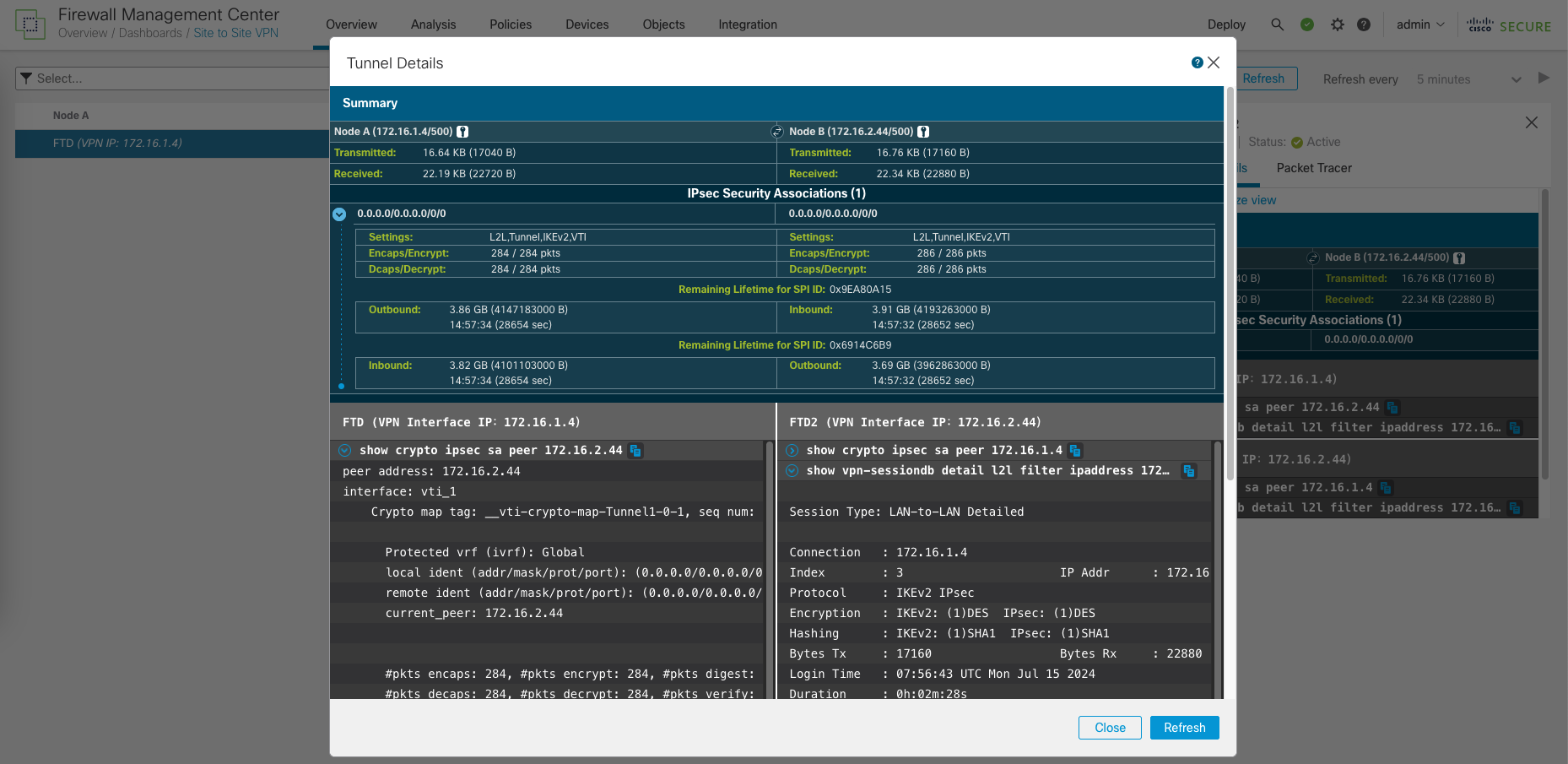
Task: Open help from the Tunnel Details header
Action: point(1197,62)
